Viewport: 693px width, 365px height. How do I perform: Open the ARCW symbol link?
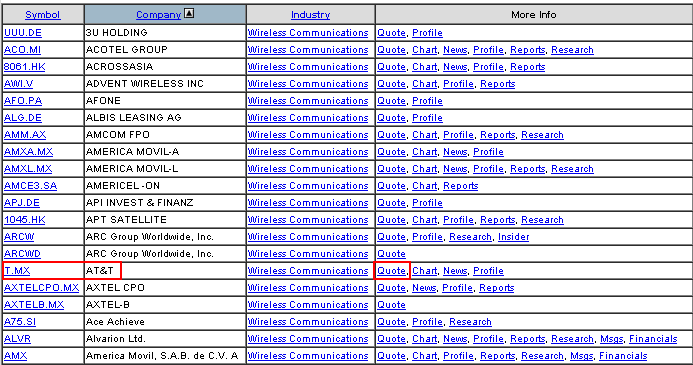(x=19, y=237)
